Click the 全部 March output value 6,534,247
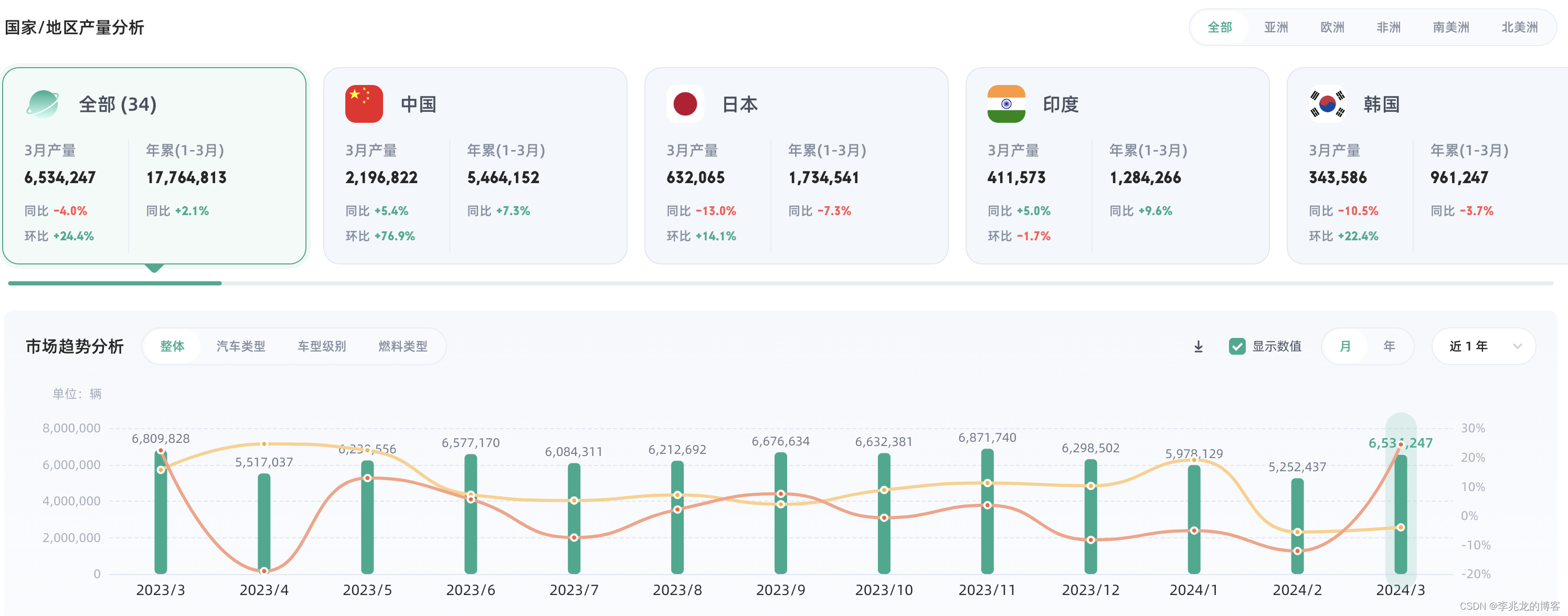This screenshot has height=616, width=1568. coord(60,178)
